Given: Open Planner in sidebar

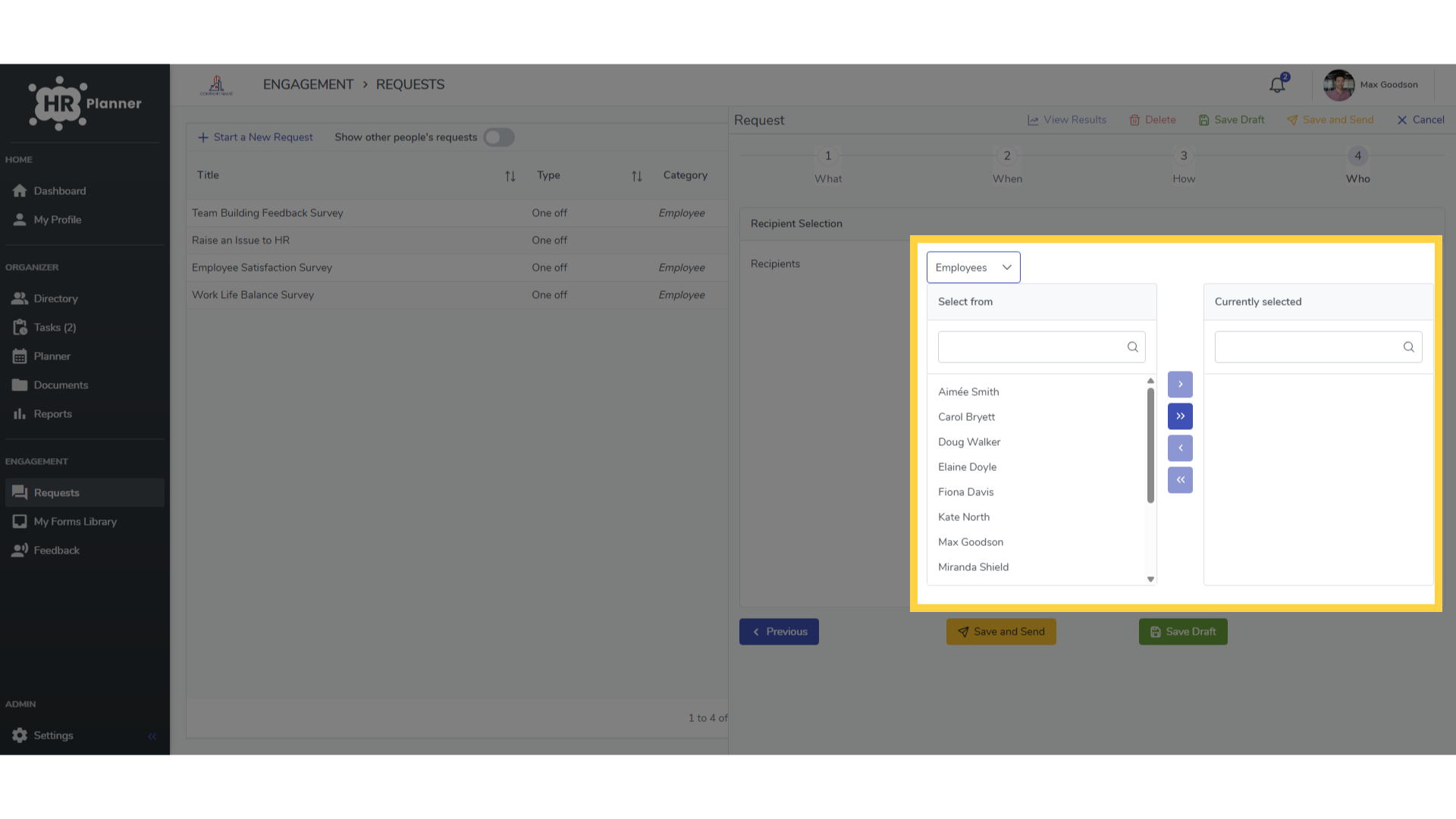Looking at the screenshot, I should (84, 356).
